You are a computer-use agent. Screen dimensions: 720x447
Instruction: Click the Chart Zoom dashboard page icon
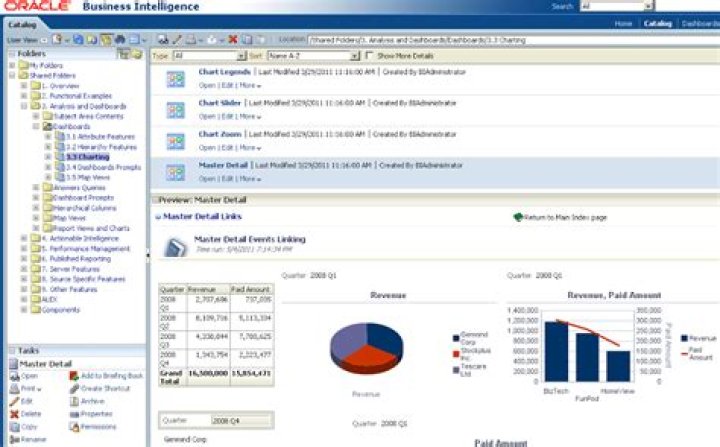175,141
